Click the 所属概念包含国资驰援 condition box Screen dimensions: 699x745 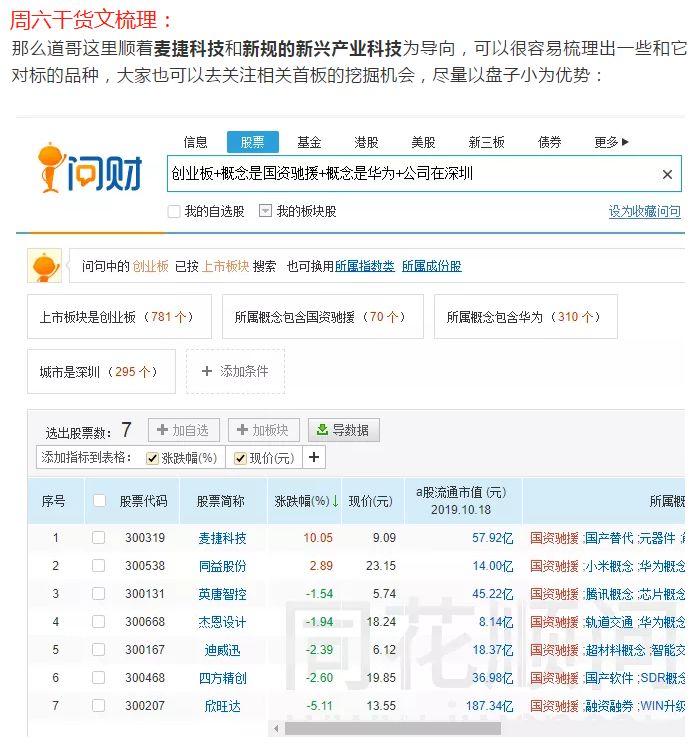[323, 316]
